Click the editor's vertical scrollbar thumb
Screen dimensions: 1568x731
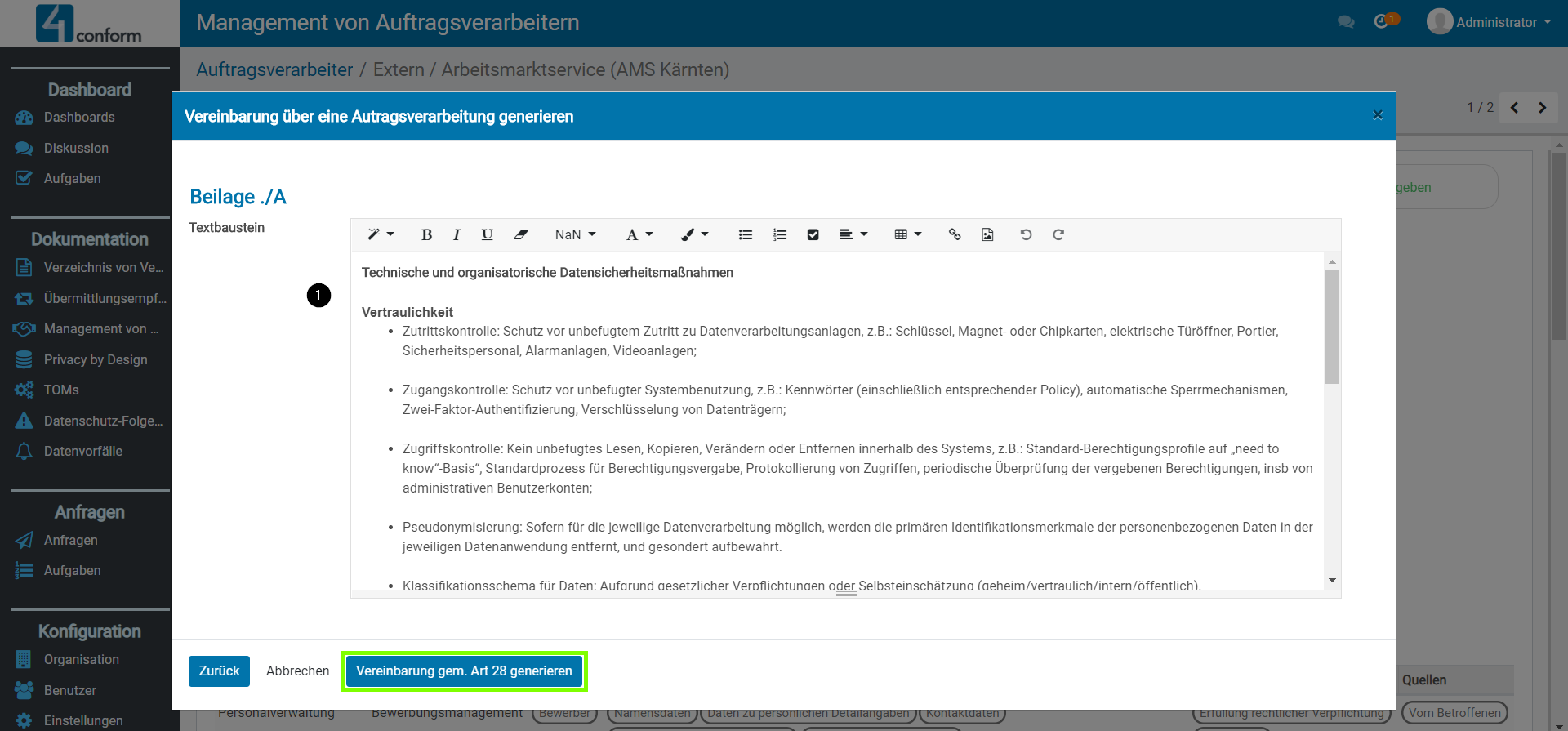pos(1332,327)
